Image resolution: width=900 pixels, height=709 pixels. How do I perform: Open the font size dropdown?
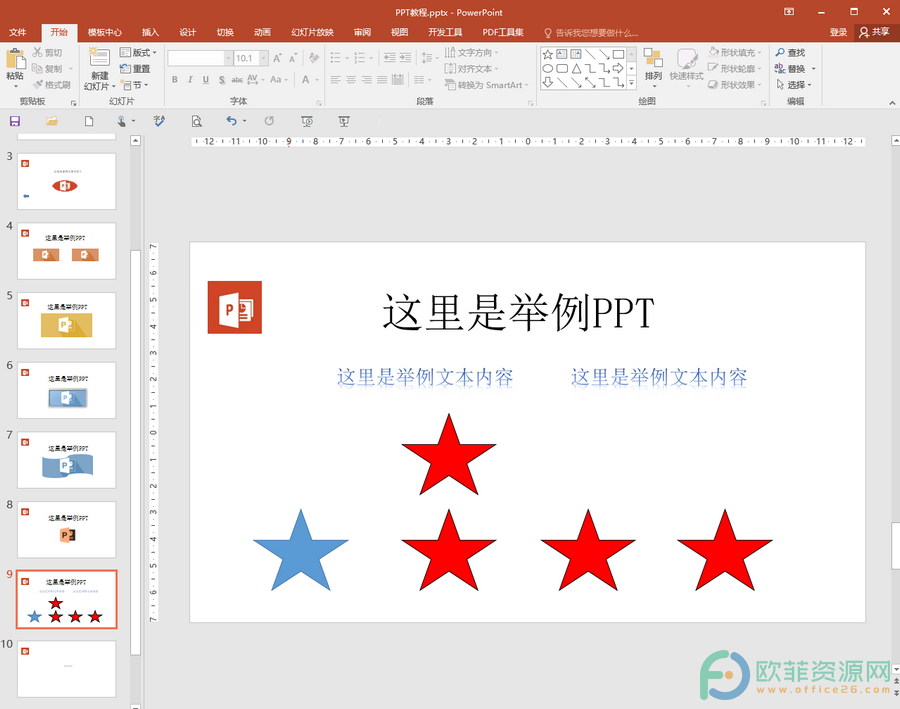pyautogui.click(x=264, y=58)
